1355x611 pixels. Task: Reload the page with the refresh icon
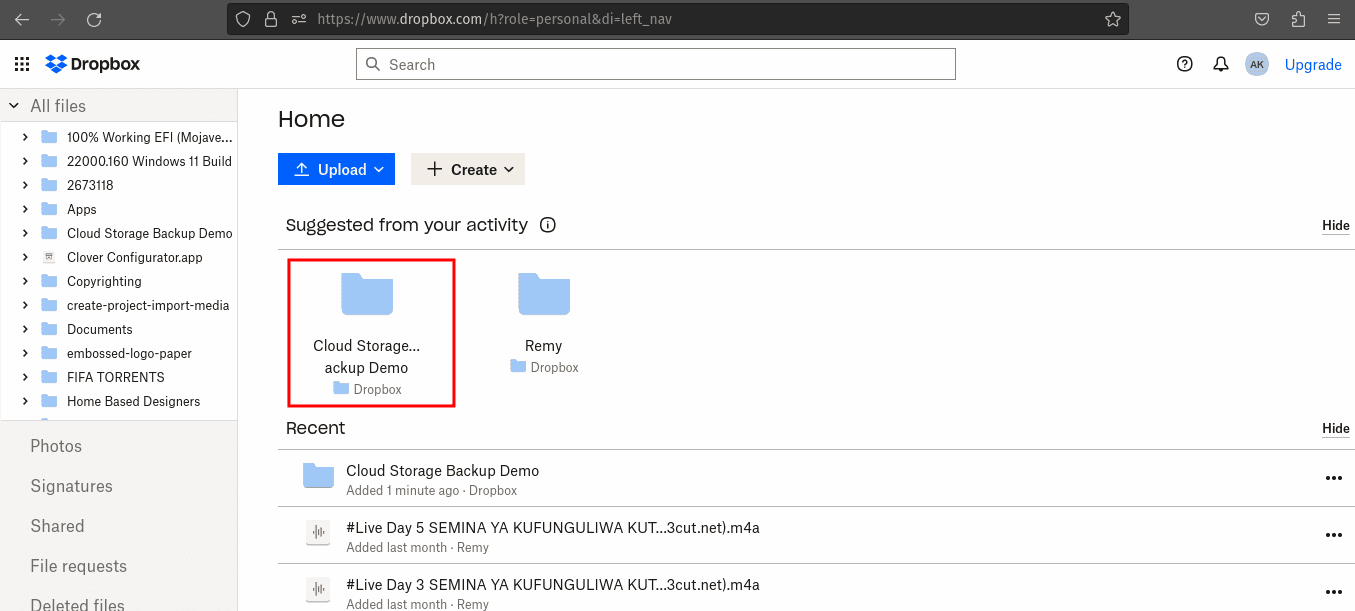tap(94, 19)
